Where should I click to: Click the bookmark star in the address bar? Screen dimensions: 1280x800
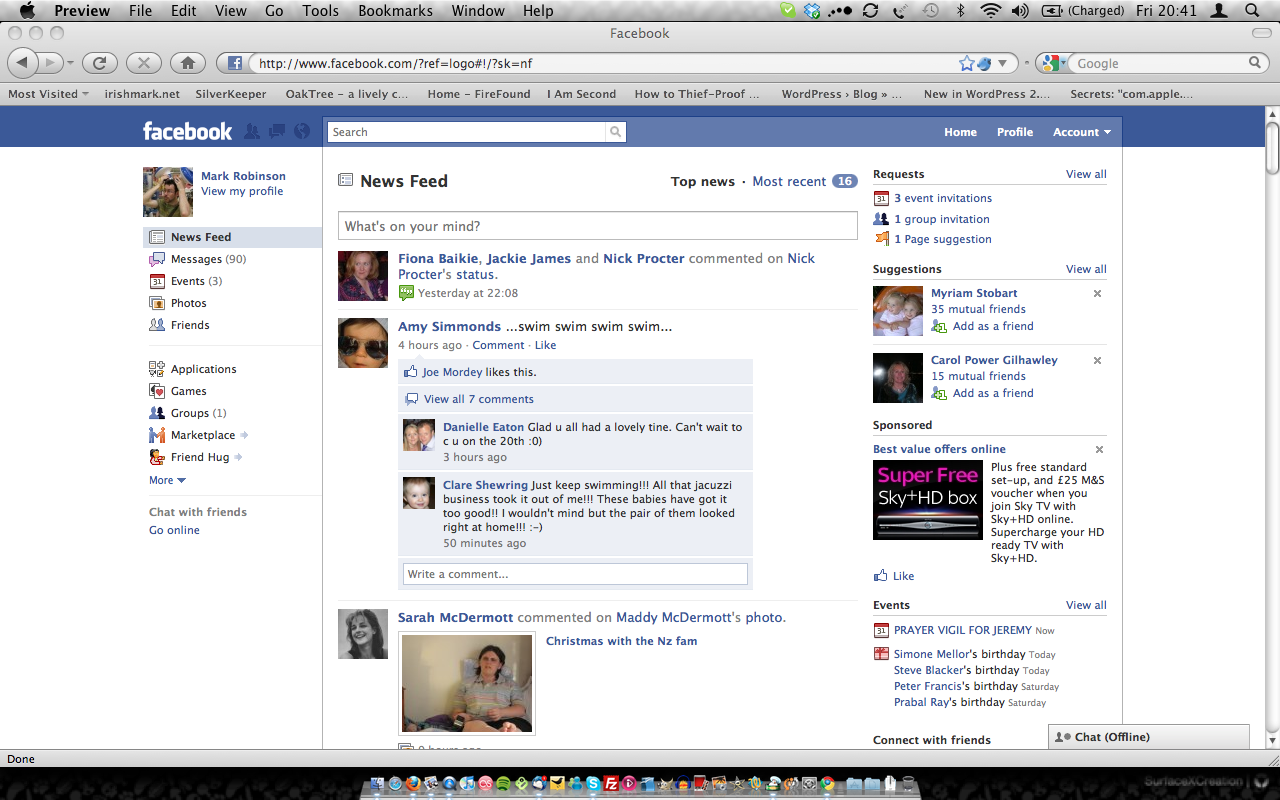click(x=966, y=63)
